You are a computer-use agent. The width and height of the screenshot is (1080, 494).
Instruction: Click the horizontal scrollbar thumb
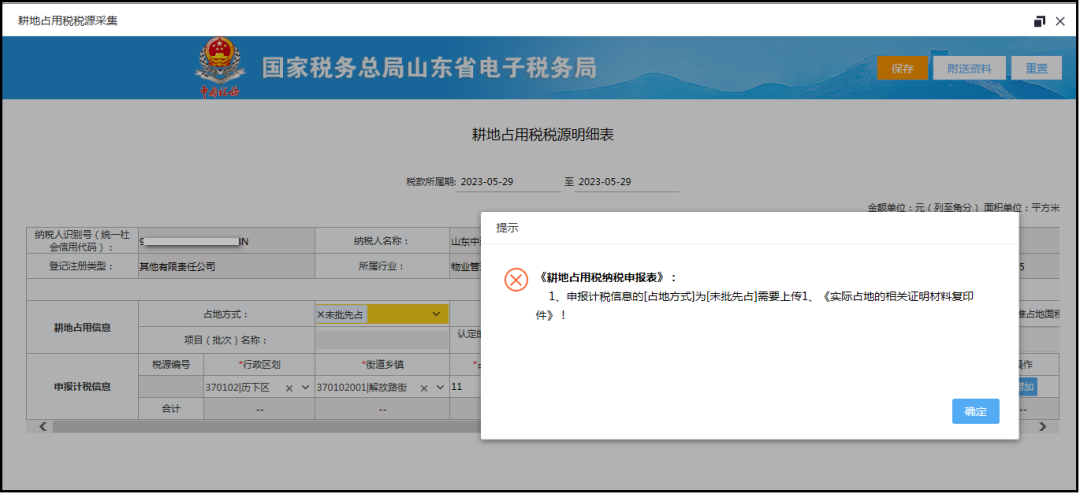coord(267,426)
